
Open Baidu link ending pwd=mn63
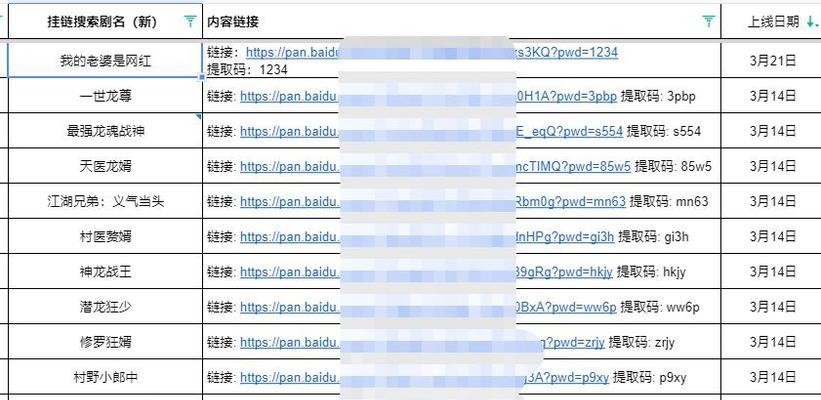433,202
